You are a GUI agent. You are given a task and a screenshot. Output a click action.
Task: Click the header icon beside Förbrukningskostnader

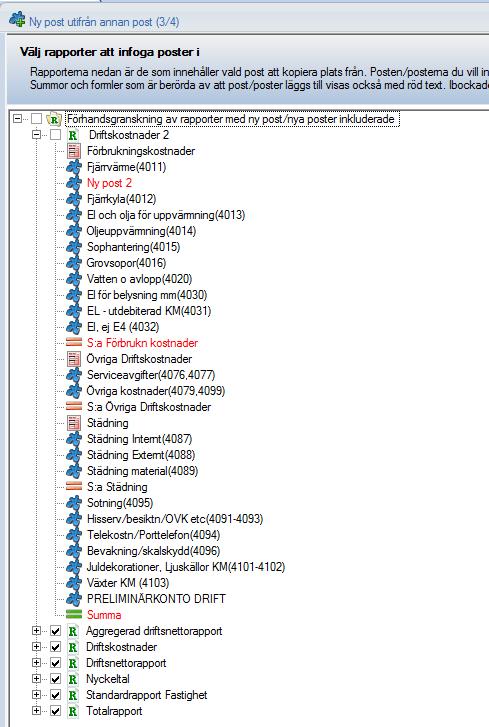coord(74,151)
